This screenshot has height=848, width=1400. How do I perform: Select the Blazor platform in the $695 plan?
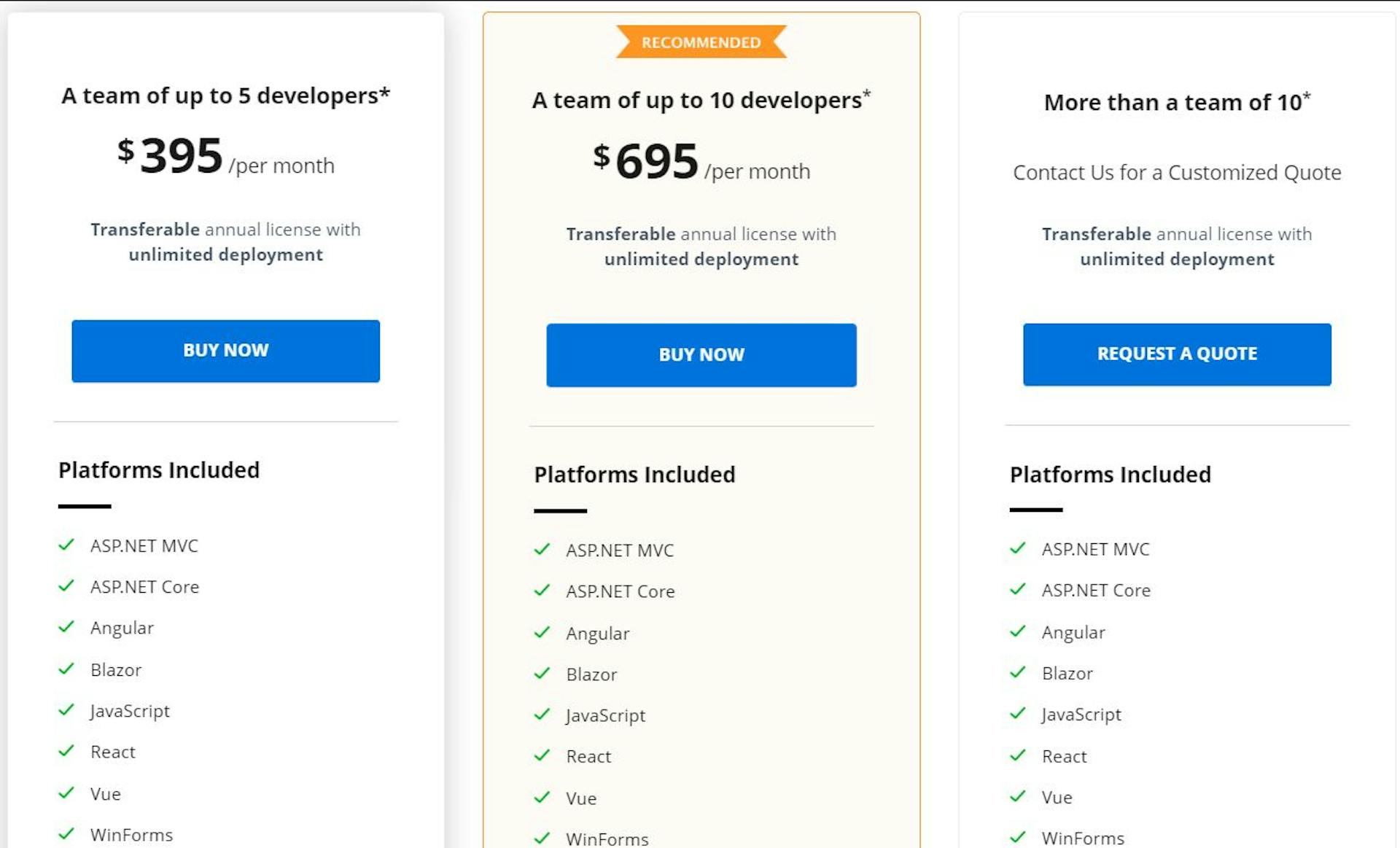pos(591,674)
